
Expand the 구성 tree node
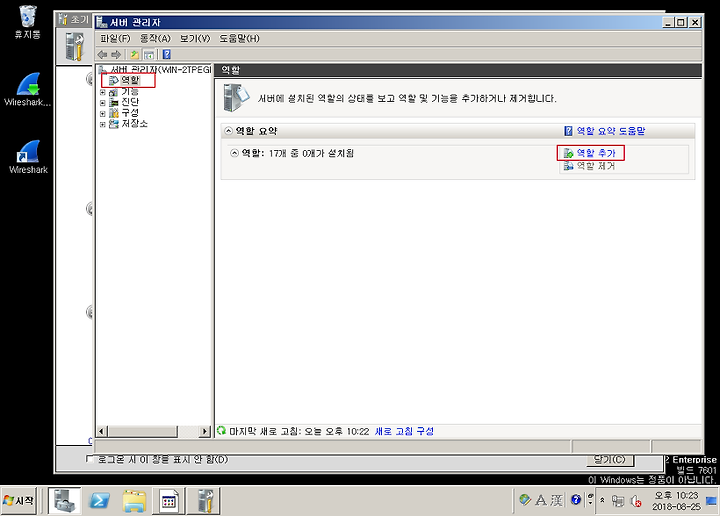coord(103,113)
